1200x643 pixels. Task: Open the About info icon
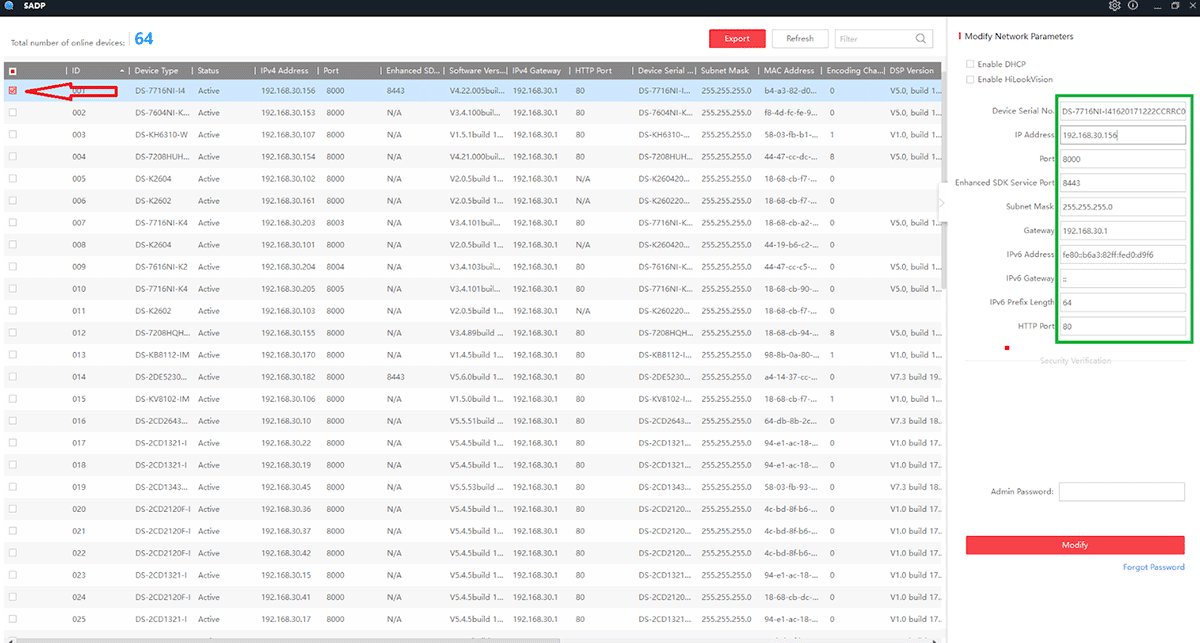click(x=1133, y=6)
